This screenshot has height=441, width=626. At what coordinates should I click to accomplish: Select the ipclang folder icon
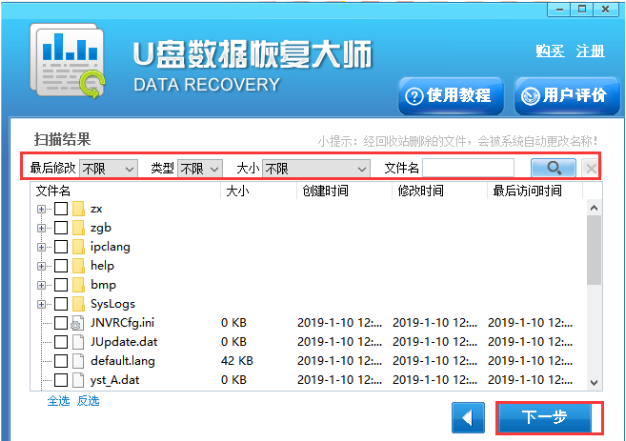click(x=78, y=247)
